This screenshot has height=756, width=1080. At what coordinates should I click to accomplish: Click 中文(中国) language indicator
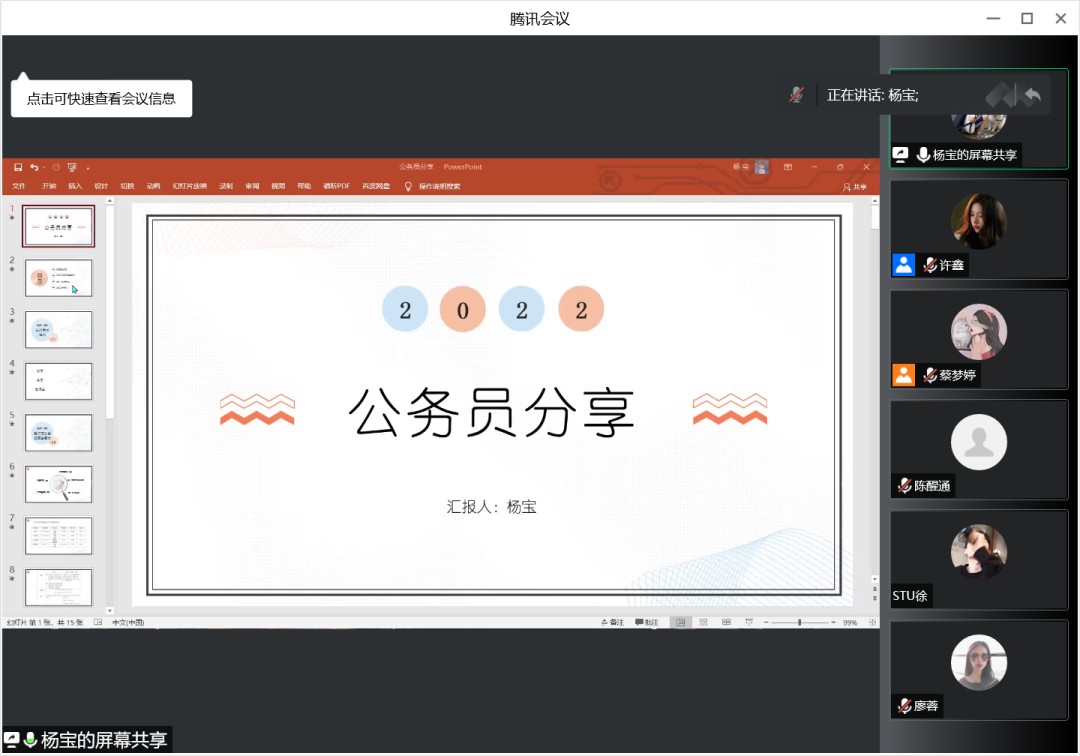(128, 622)
